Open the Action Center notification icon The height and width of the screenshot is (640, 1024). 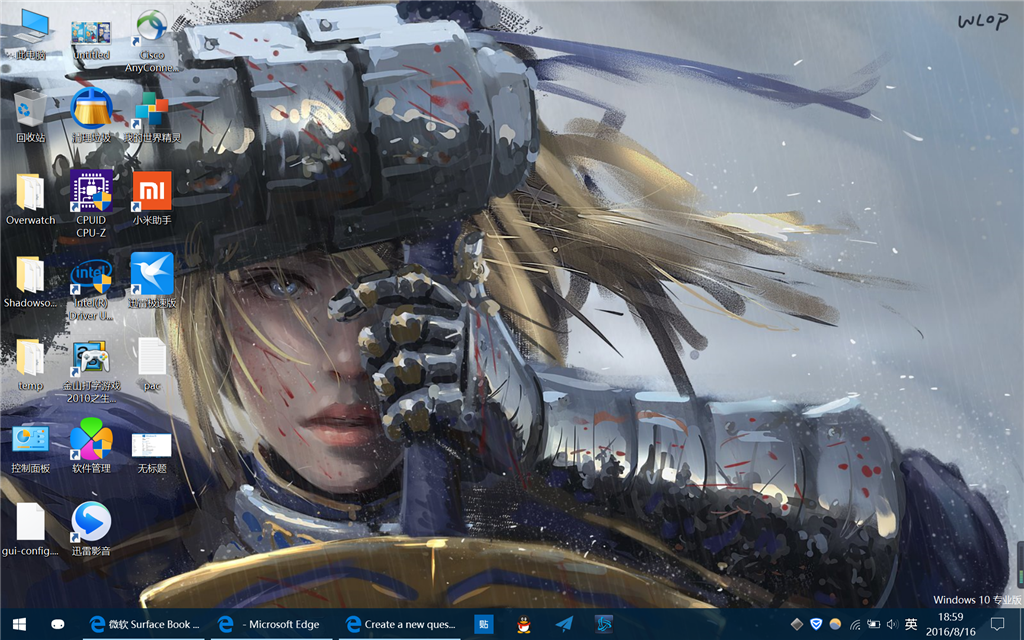(997, 624)
